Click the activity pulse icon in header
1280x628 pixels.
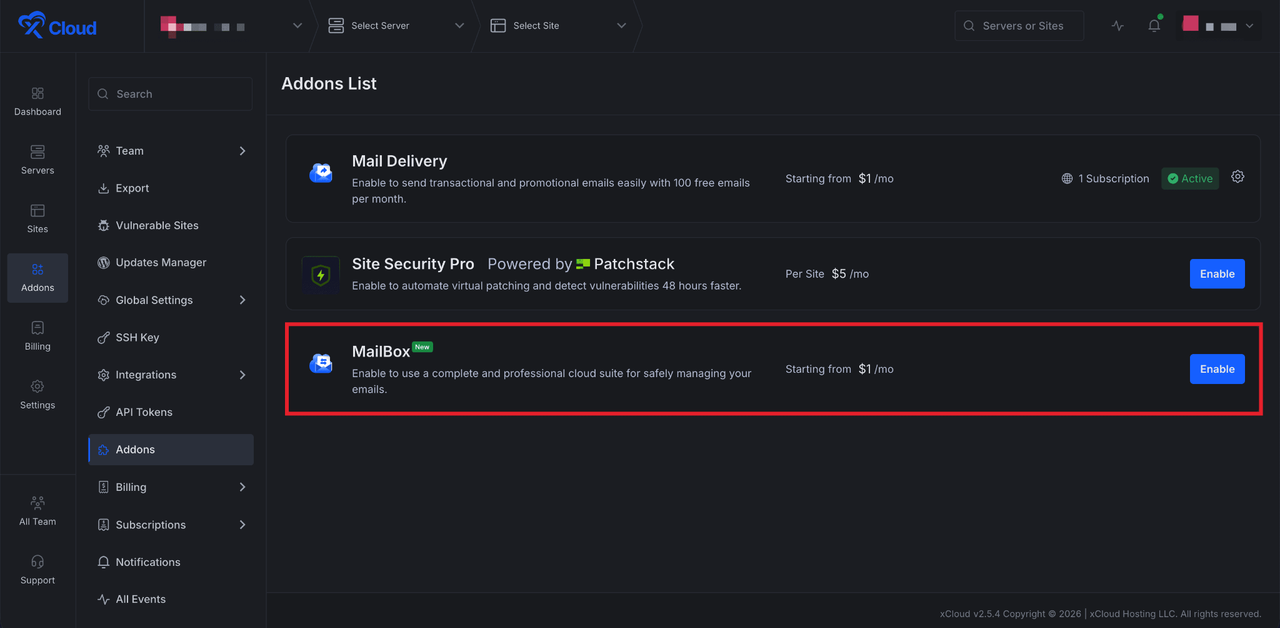[x=1118, y=26]
